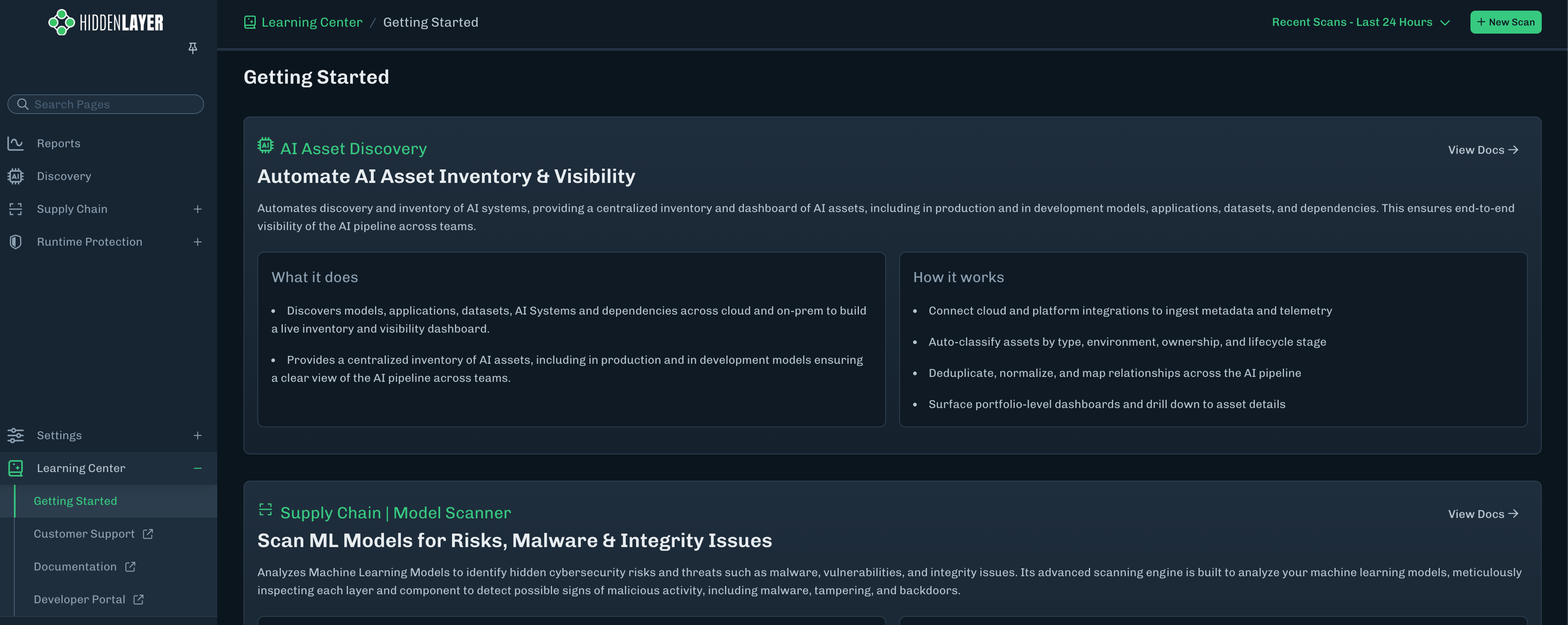The height and width of the screenshot is (625, 1568).
Task: Go to Learning Center breadcrumb
Action: (311, 22)
